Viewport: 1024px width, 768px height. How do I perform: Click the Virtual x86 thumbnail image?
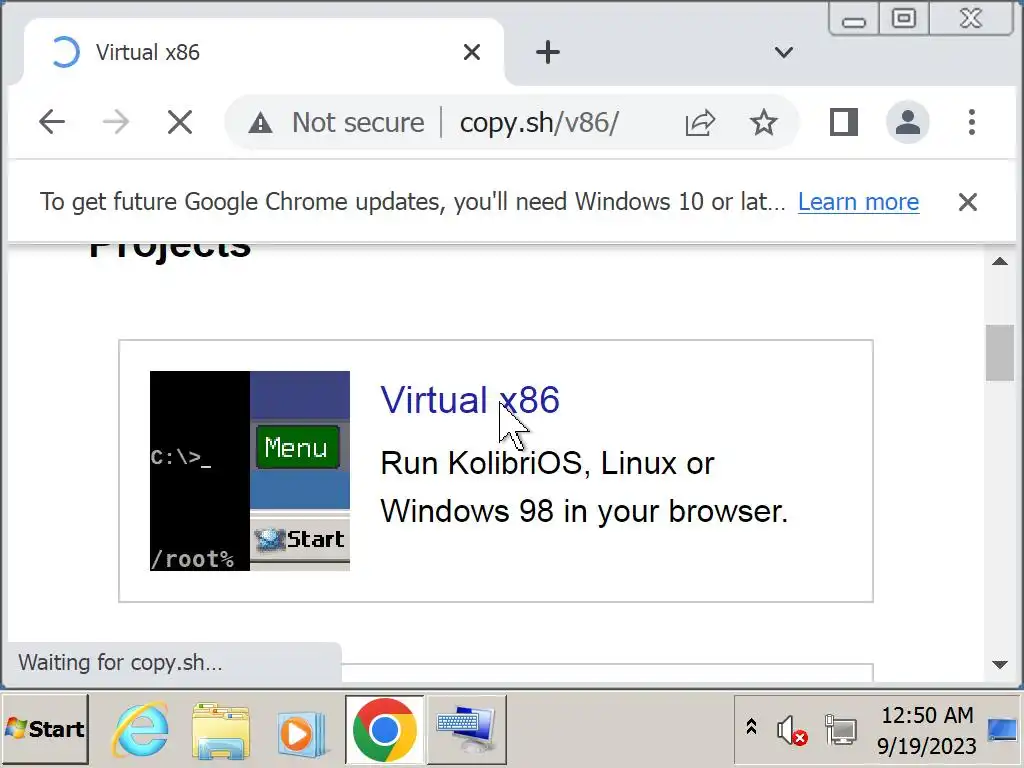pyautogui.click(x=249, y=471)
